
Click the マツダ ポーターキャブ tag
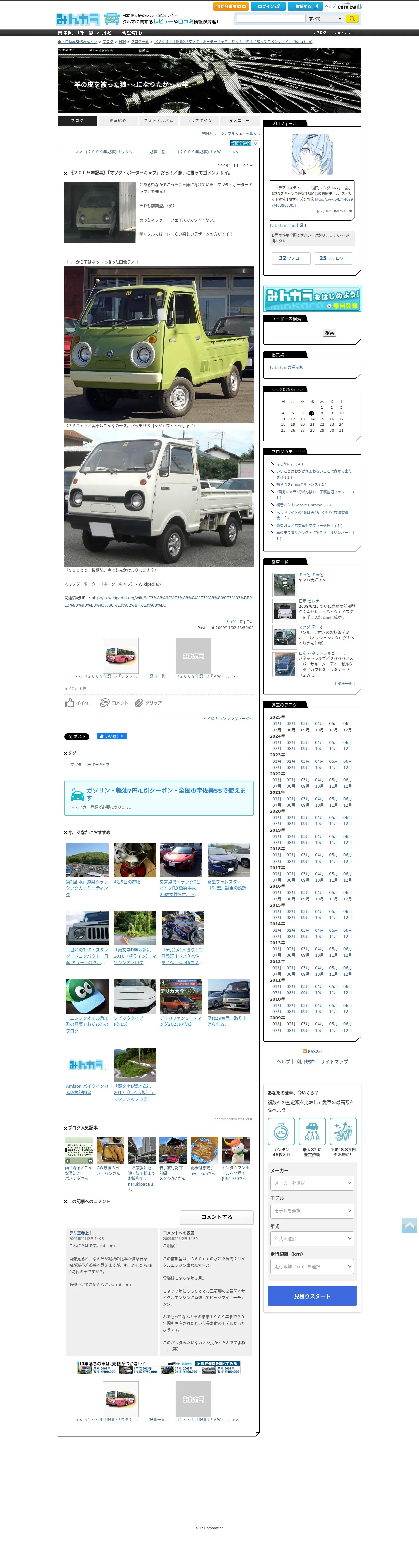coord(90,764)
